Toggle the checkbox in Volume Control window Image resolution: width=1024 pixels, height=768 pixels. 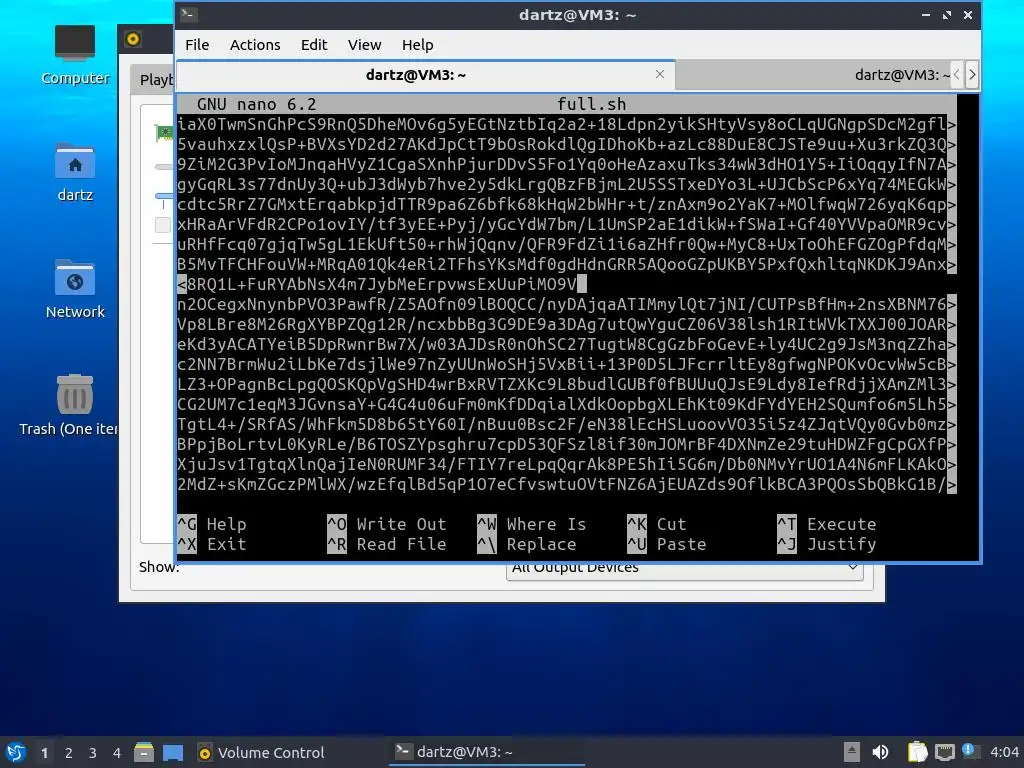click(163, 225)
